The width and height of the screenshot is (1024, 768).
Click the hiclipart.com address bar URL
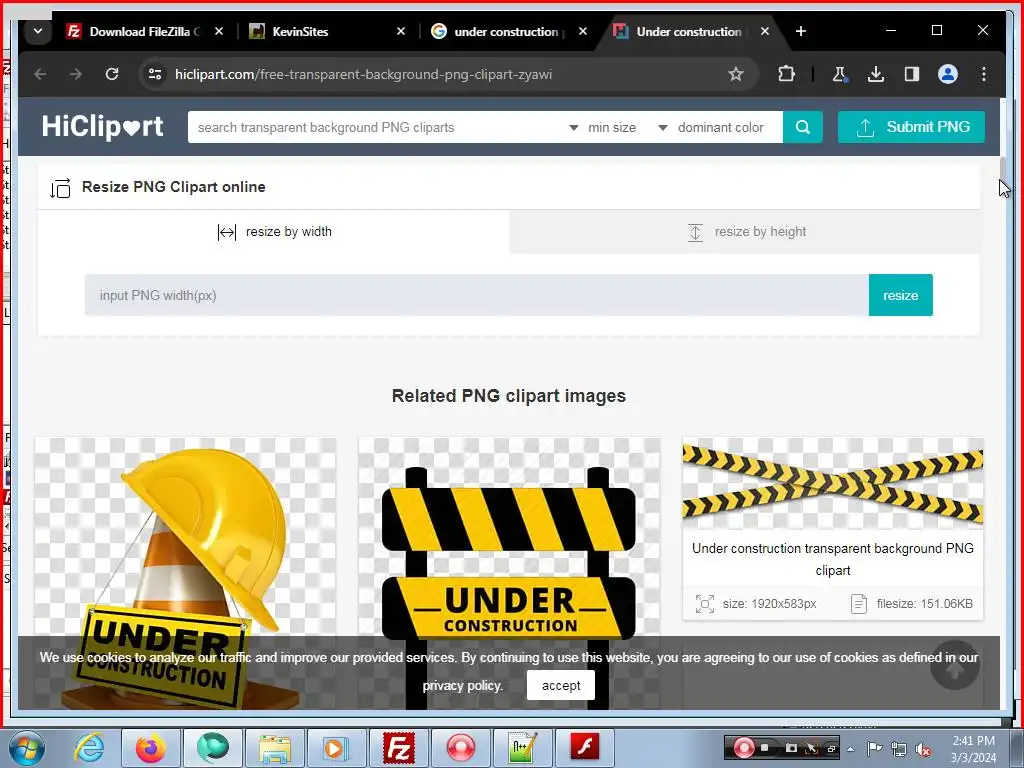[363, 74]
